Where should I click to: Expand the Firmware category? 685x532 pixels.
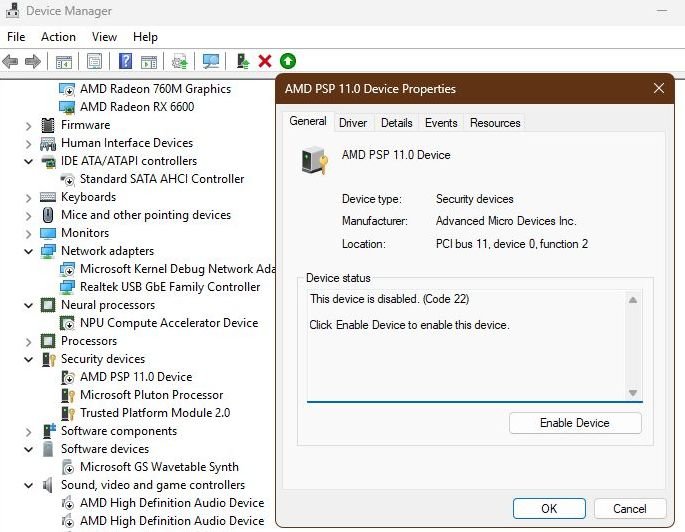point(28,126)
